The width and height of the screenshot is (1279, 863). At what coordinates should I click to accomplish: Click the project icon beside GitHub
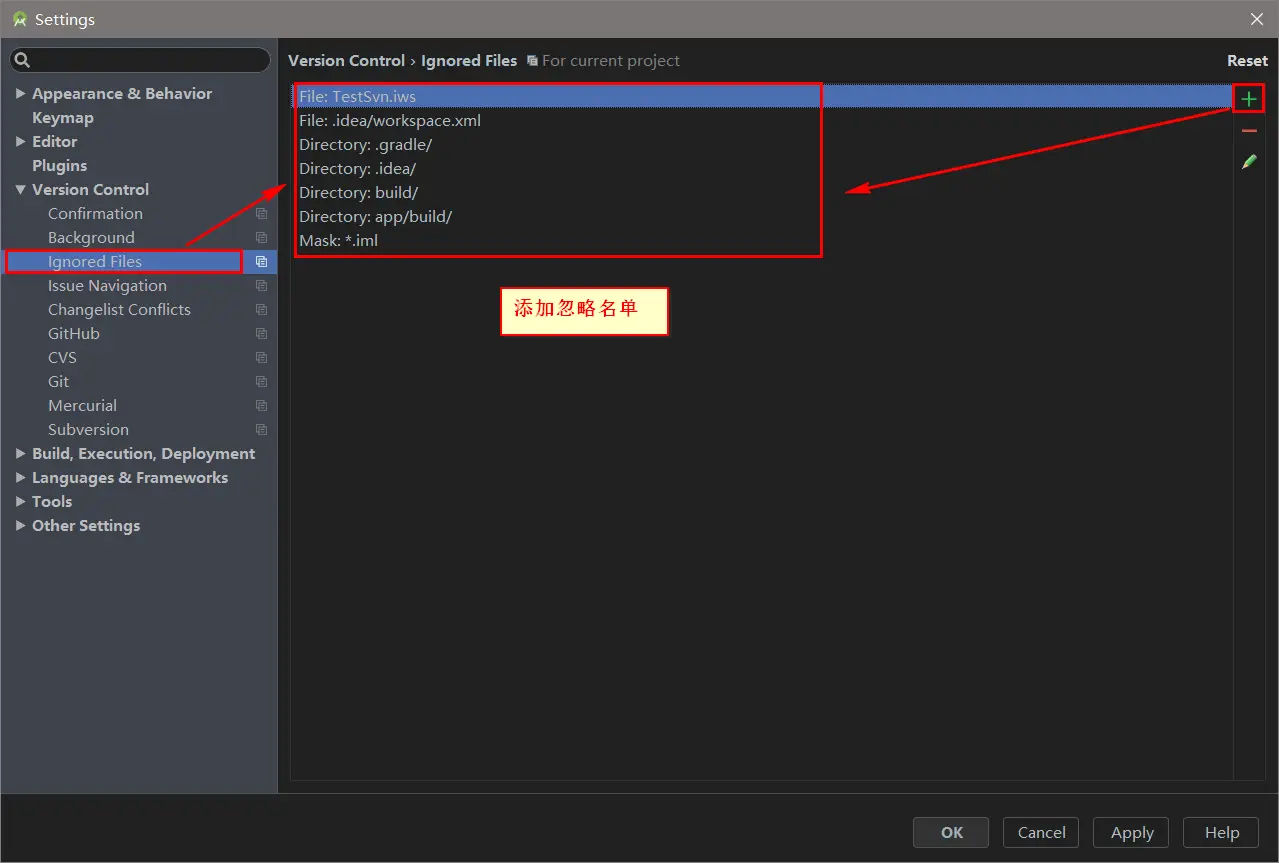261,334
